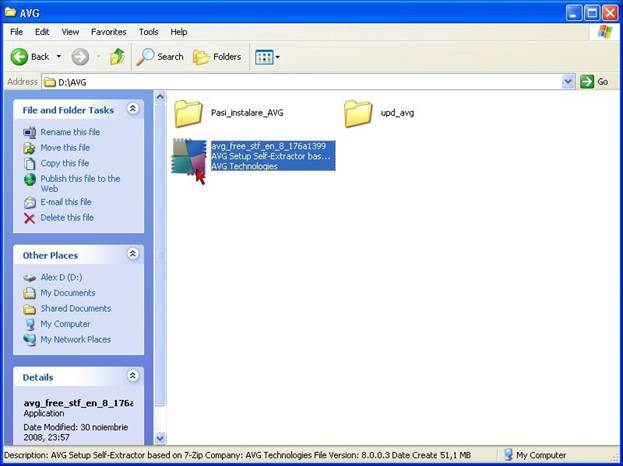Collapse the Other Places panel
The width and height of the screenshot is (623, 466).
133,253
